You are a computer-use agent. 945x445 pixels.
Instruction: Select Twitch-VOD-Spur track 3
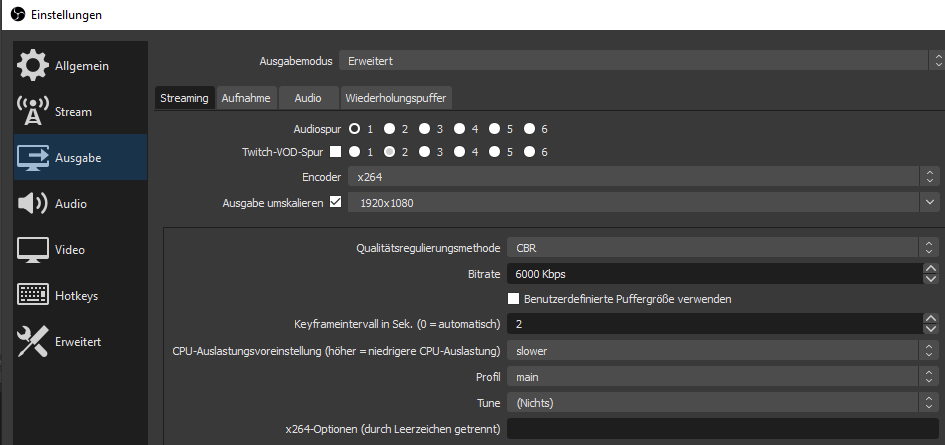pos(424,152)
